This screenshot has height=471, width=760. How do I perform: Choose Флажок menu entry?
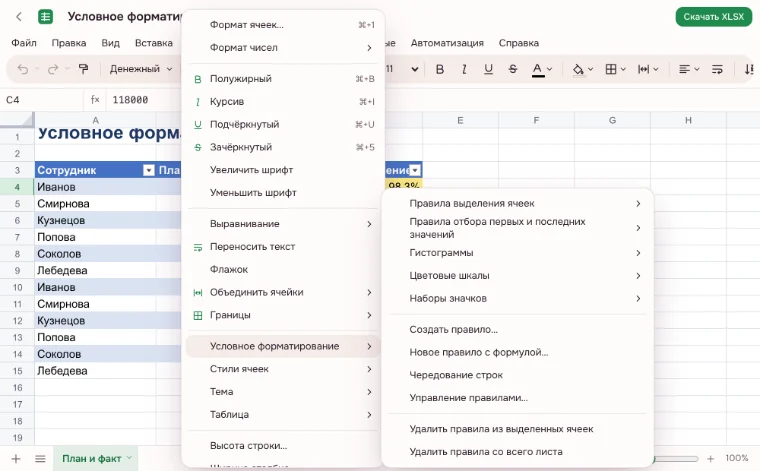pyautogui.click(x=283, y=269)
